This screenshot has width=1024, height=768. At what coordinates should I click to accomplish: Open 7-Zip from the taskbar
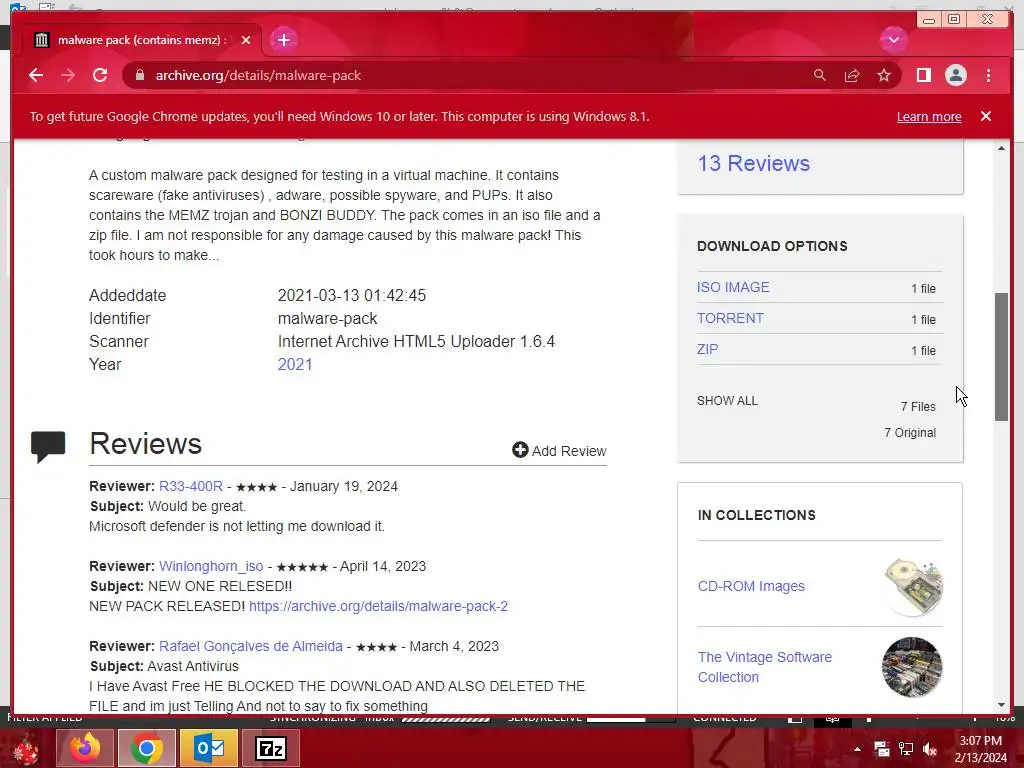(x=271, y=748)
